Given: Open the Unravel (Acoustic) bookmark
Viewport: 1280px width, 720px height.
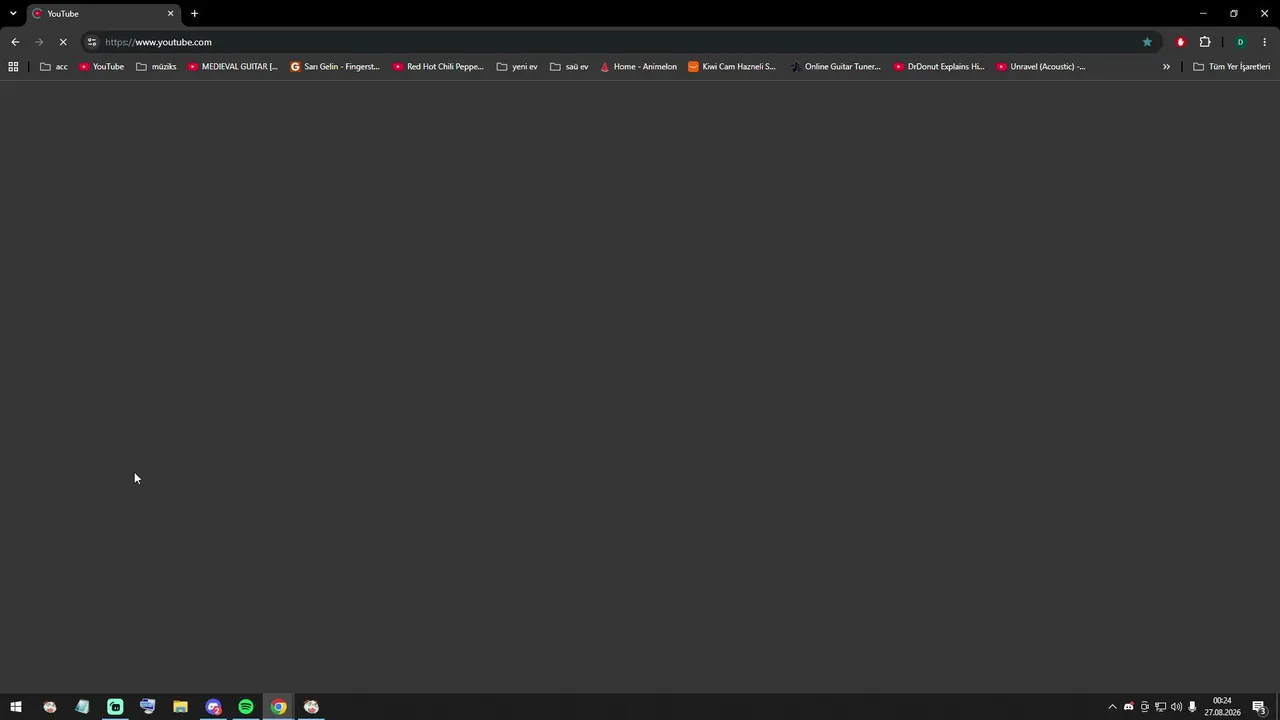Looking at the screenshot, I should point(1041,67).
